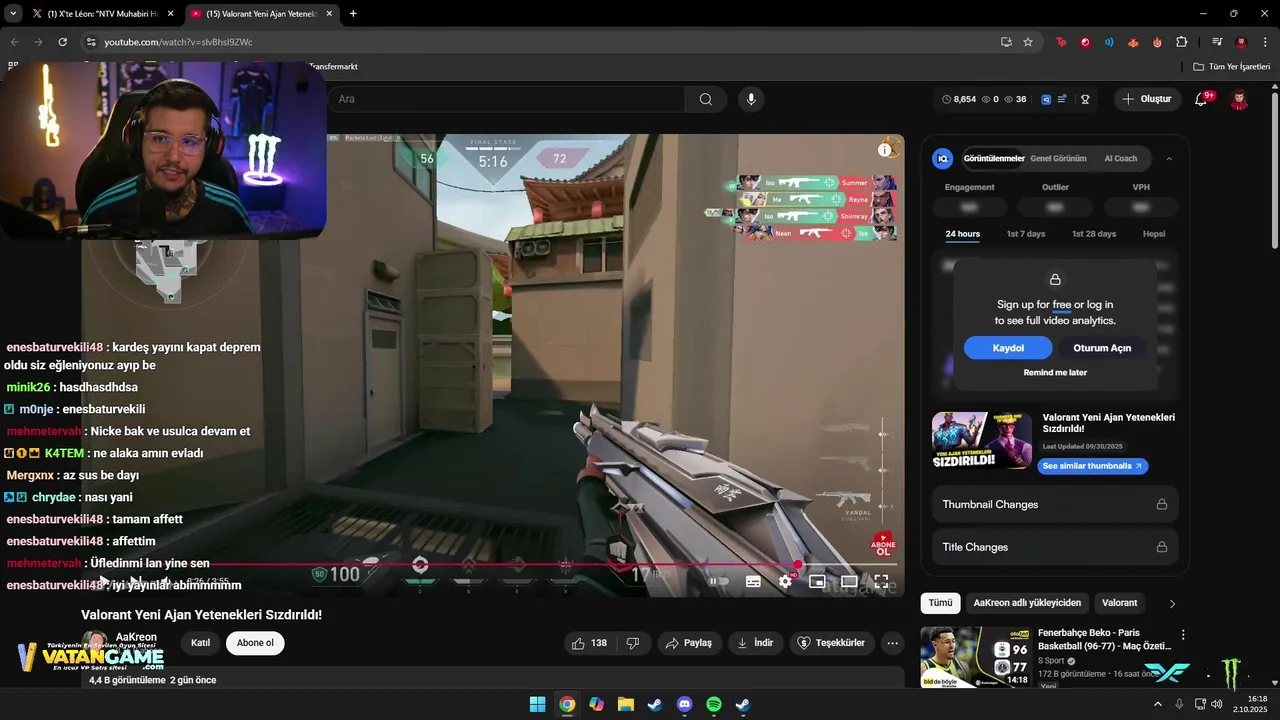
Task: Bookmark this page with the star icon
Action: (x=1028, y=42)
